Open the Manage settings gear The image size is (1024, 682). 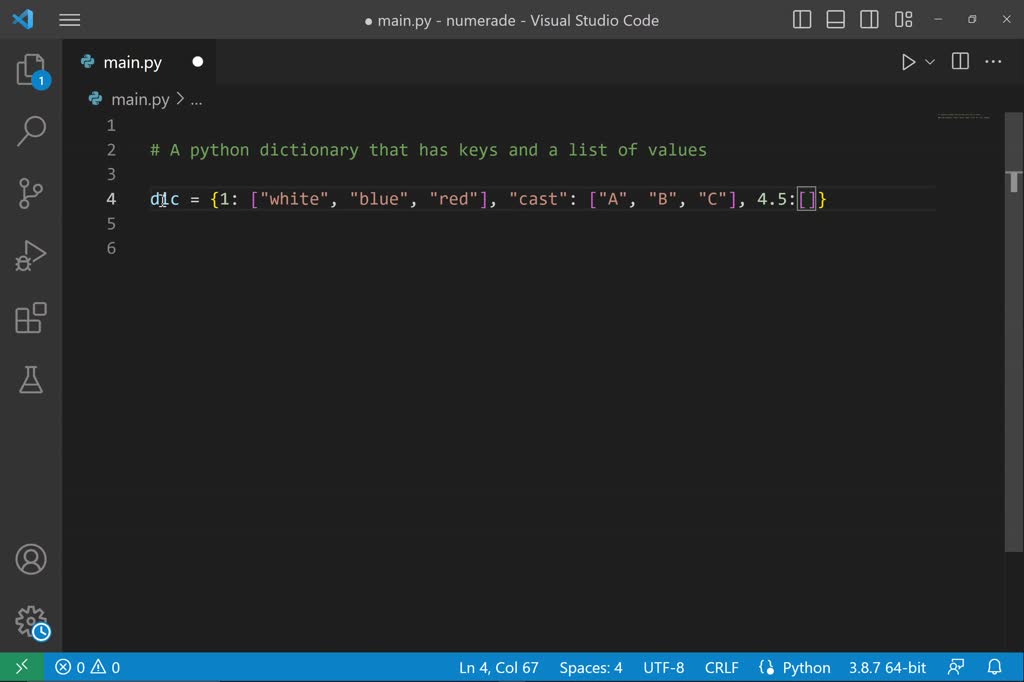coord(32,623)
